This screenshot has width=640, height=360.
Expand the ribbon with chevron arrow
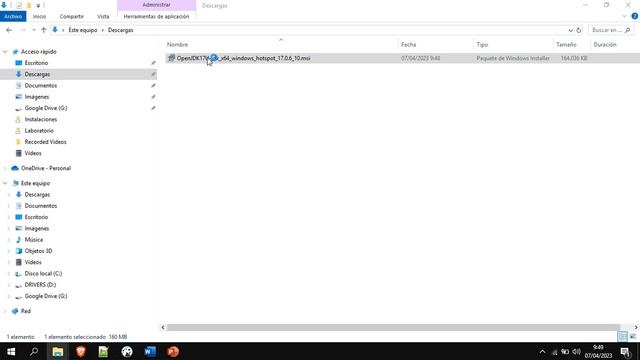coord(624,16)
